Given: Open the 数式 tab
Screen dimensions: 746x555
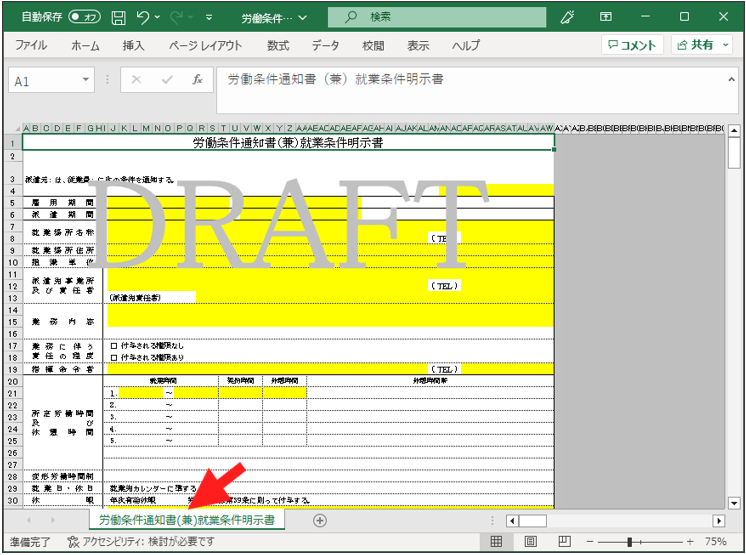Looking at the screenshot, I should coord(278,45).
